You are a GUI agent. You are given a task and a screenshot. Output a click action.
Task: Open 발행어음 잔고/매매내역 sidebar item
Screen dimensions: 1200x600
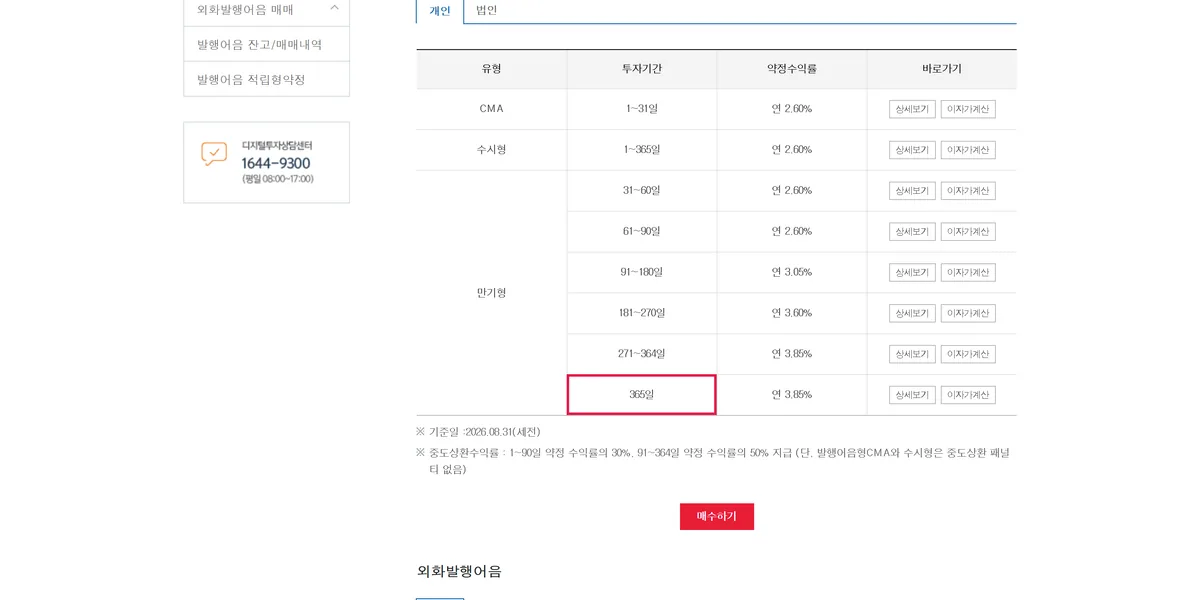(266, 44)
